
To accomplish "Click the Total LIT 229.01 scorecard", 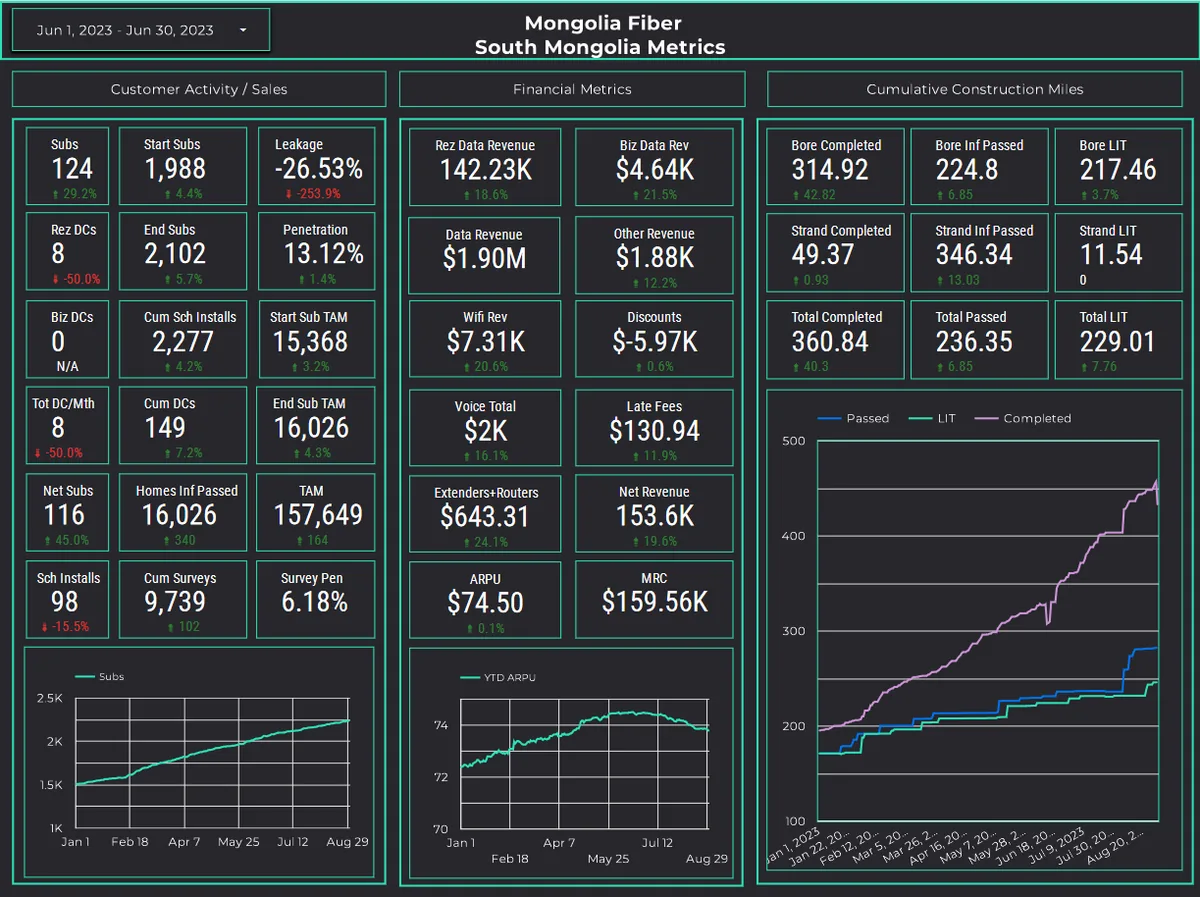I will 1117,340.
